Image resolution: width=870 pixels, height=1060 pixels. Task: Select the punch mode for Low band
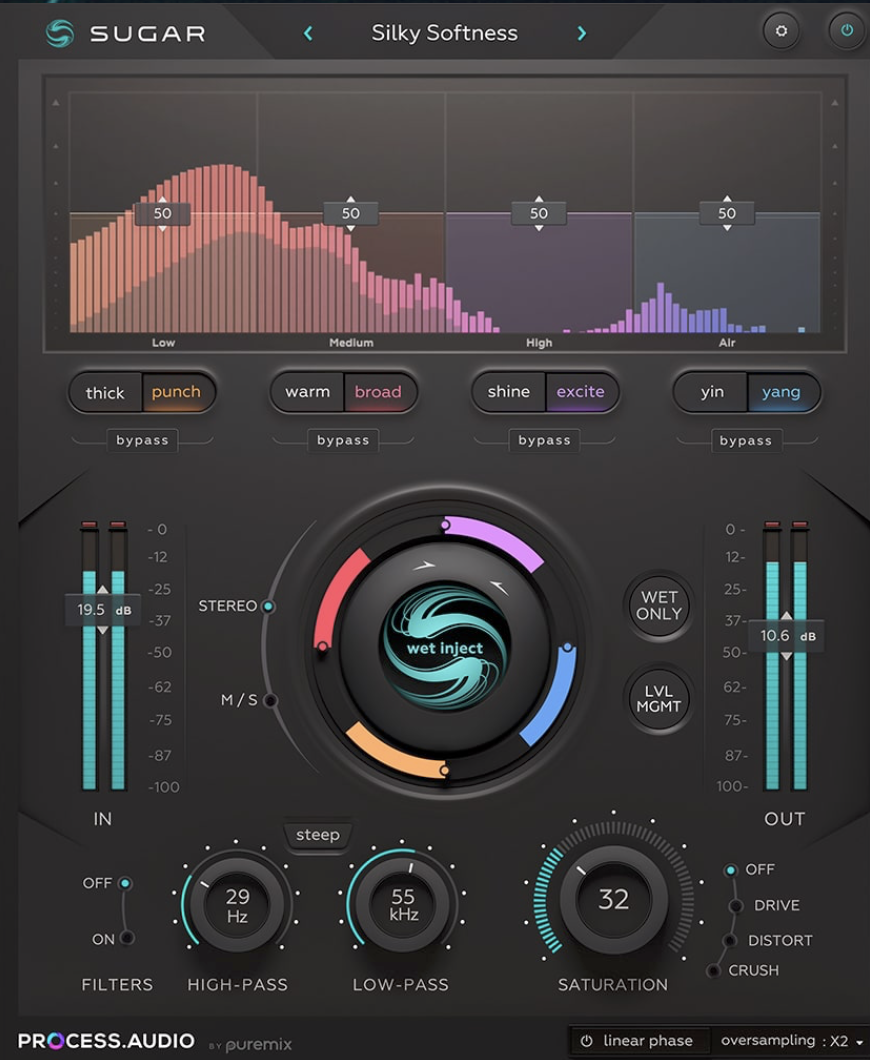176,392
